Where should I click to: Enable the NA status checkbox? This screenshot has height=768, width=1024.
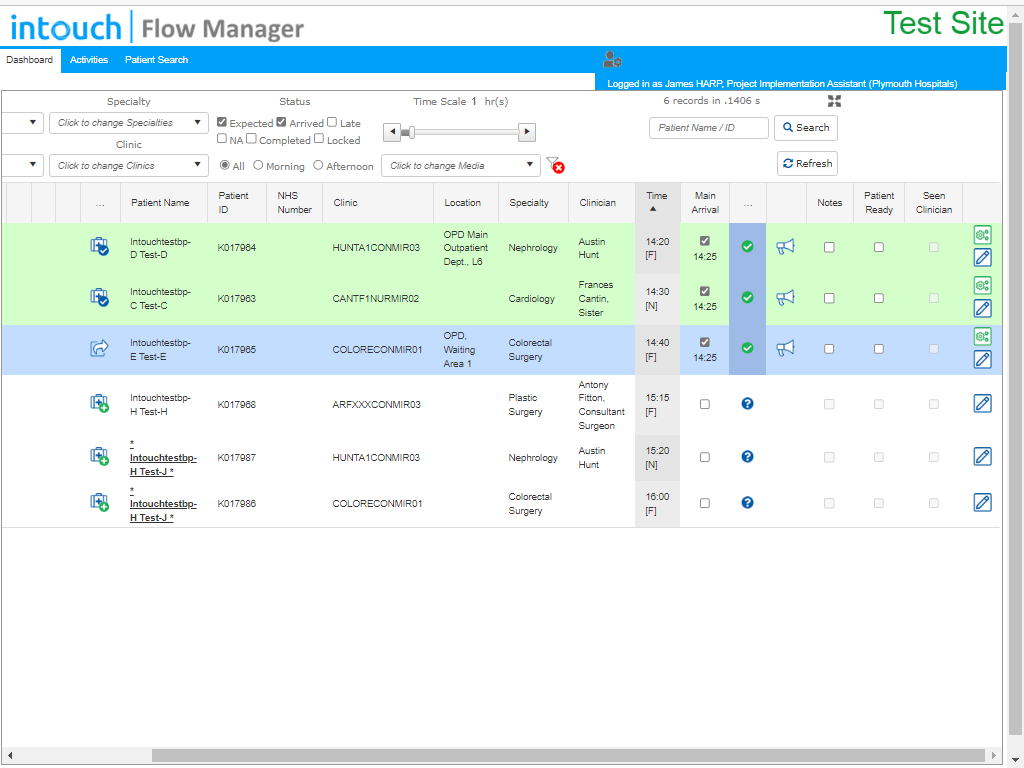point(222,138)
